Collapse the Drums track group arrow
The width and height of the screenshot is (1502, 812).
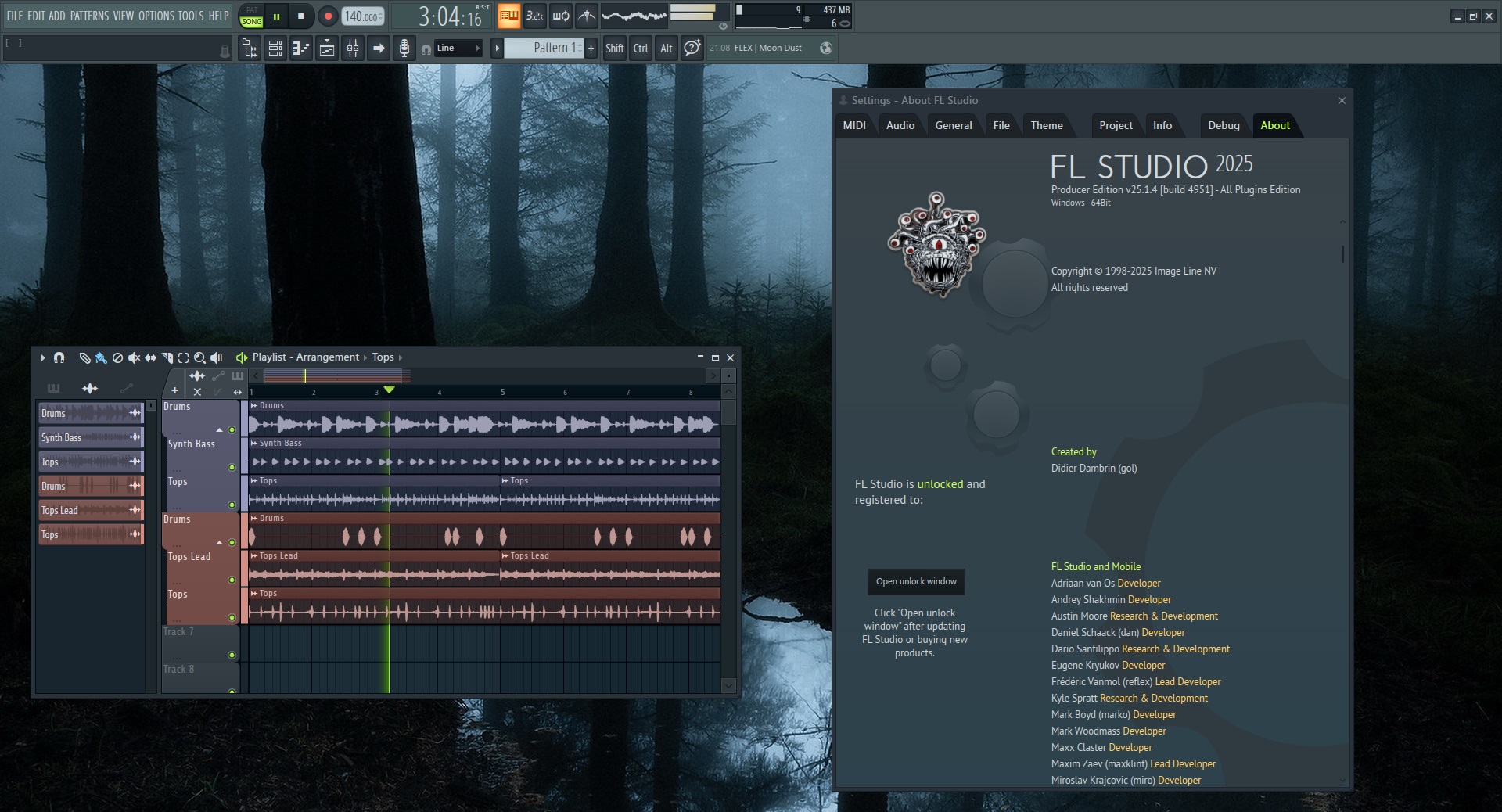coord(220,430)
